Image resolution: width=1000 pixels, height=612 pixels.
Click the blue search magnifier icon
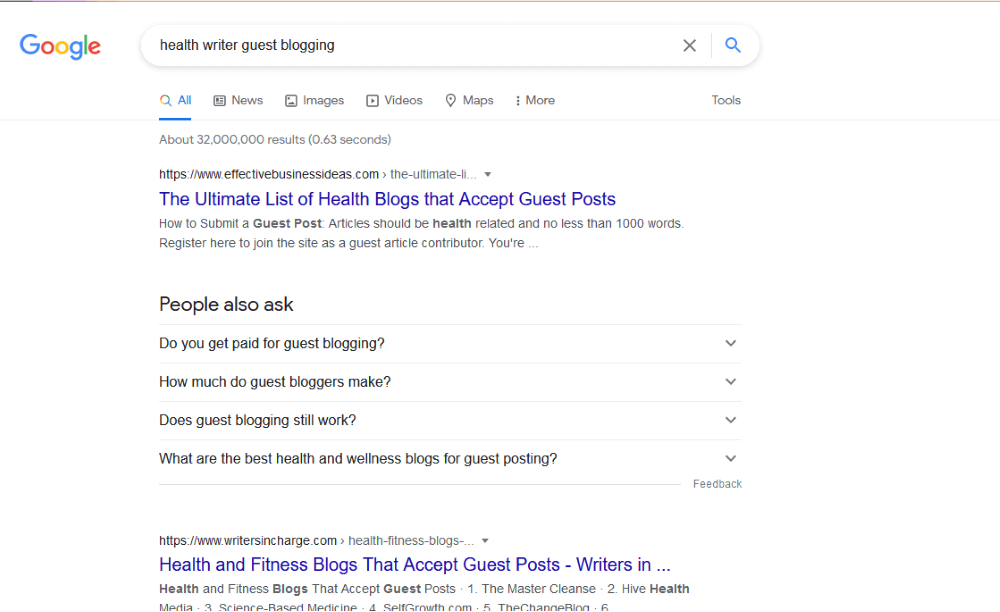(x=733, y=45)
